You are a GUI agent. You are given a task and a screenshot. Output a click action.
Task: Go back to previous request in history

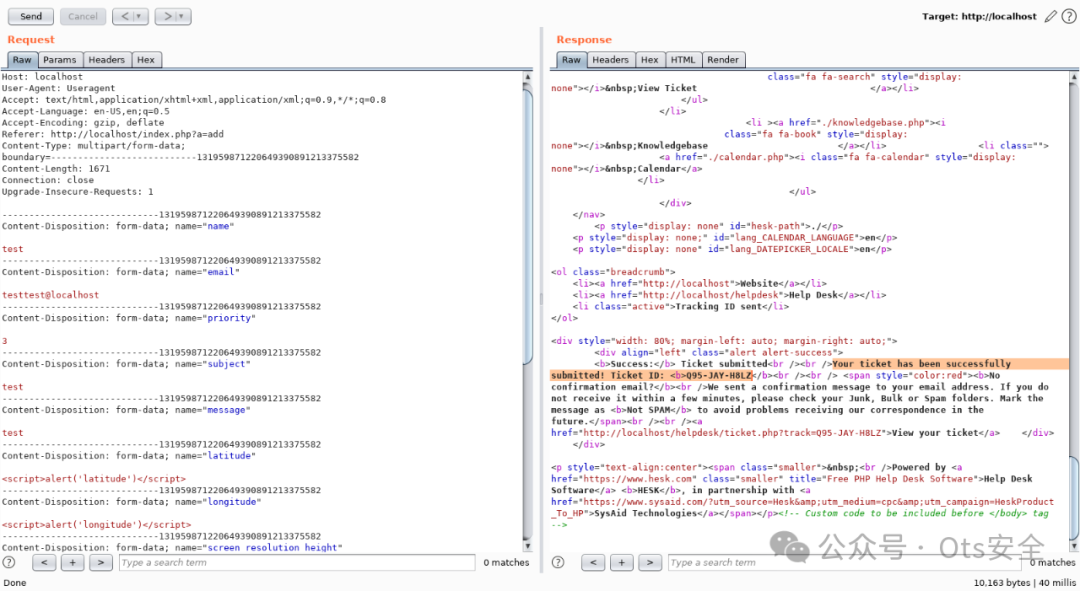[x=125, y=16]
